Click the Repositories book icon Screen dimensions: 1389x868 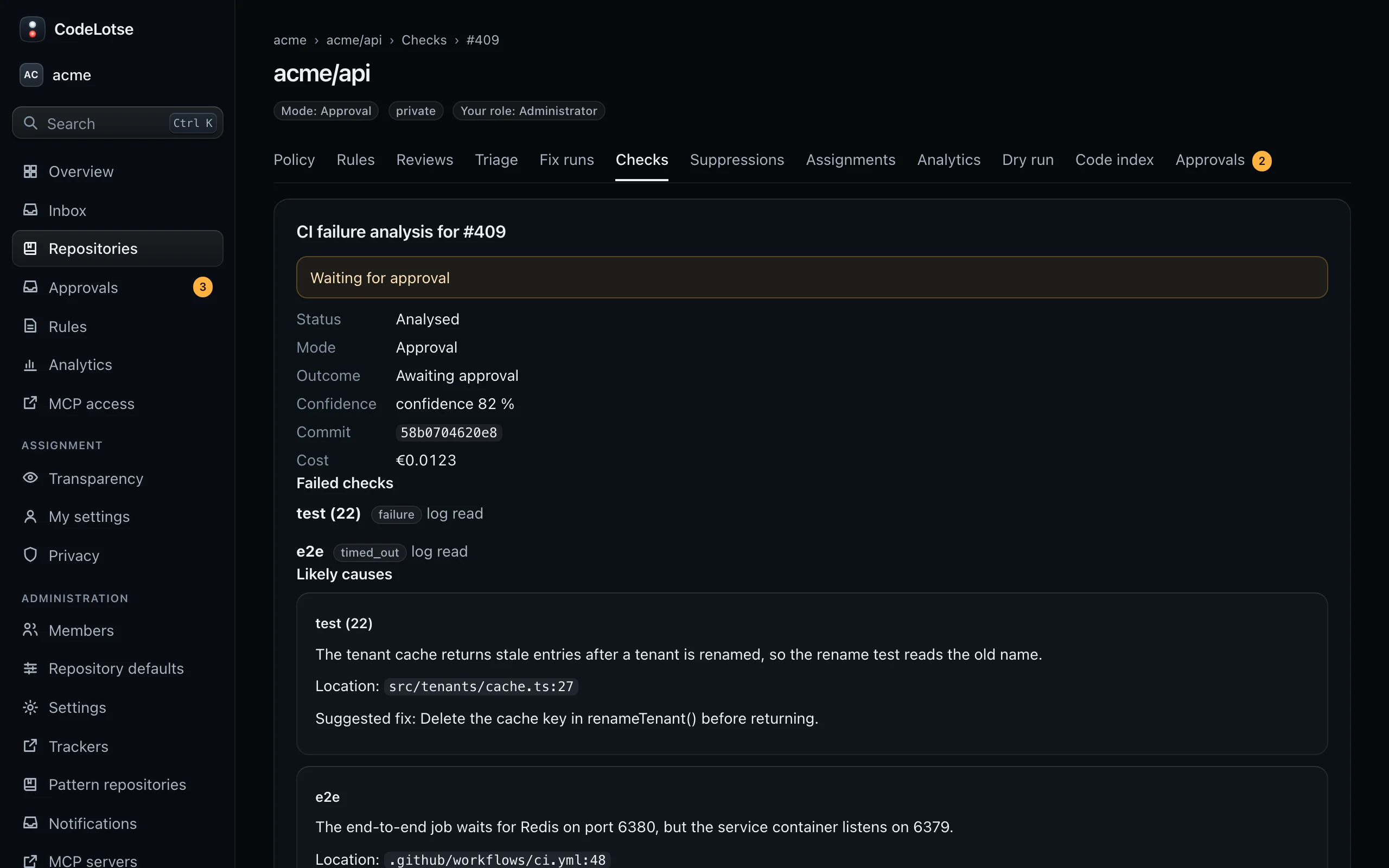pyautogui.click(x=30, y=248)
